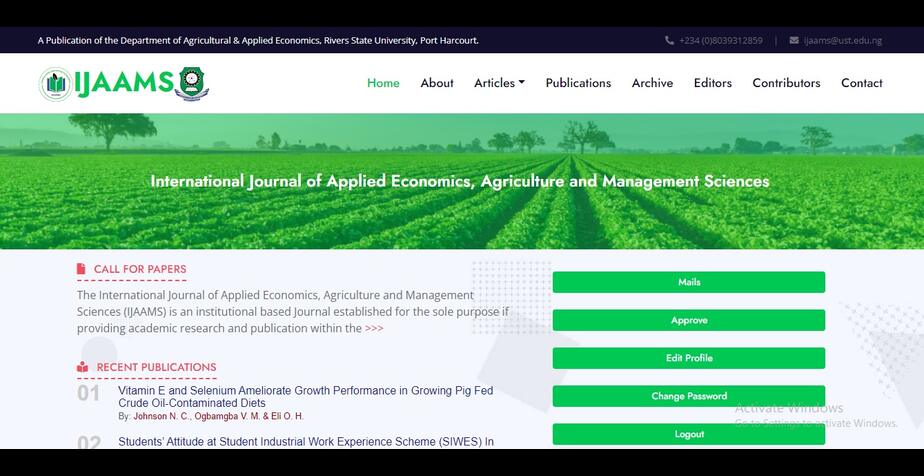Viewport: 924px width, 476px height.
Task: Open the Contact page
Action: [x=861, y=83]
